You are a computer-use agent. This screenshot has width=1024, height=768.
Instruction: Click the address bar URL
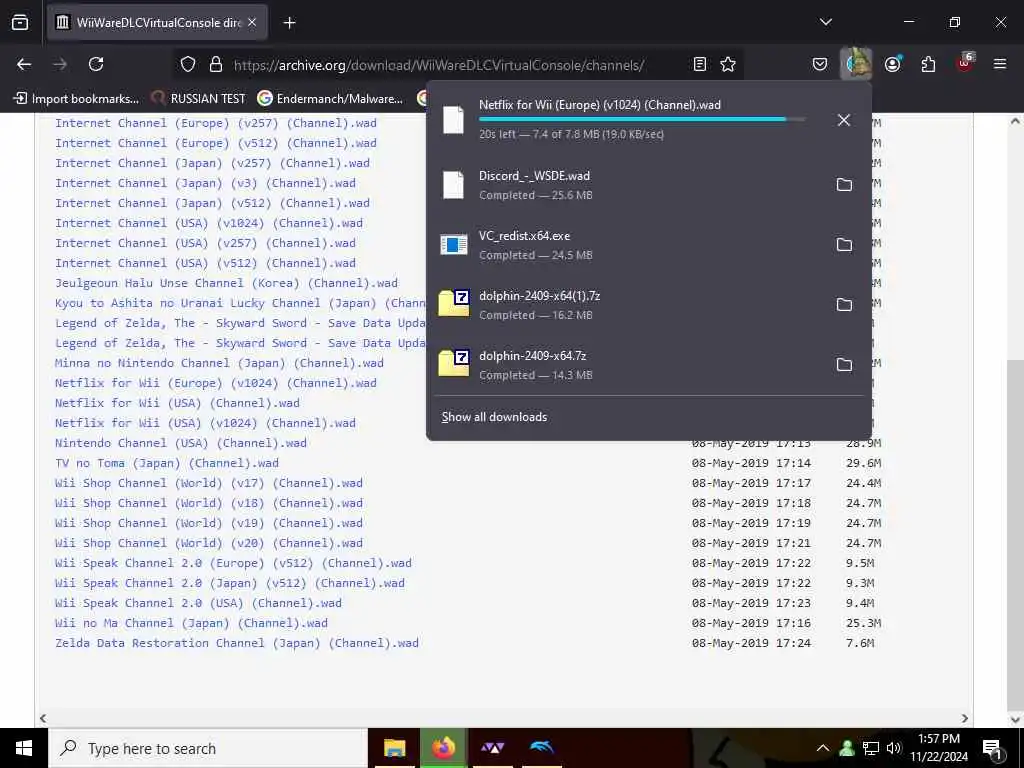coord(439,65)
